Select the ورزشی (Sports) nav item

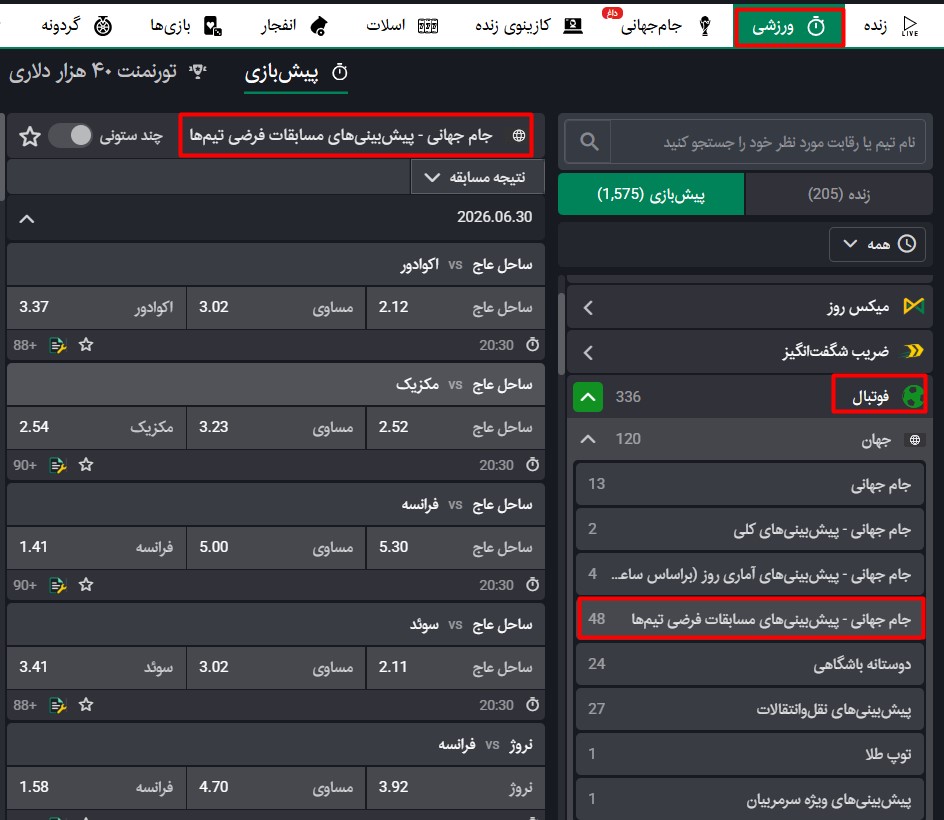click(x=789, y=26)
